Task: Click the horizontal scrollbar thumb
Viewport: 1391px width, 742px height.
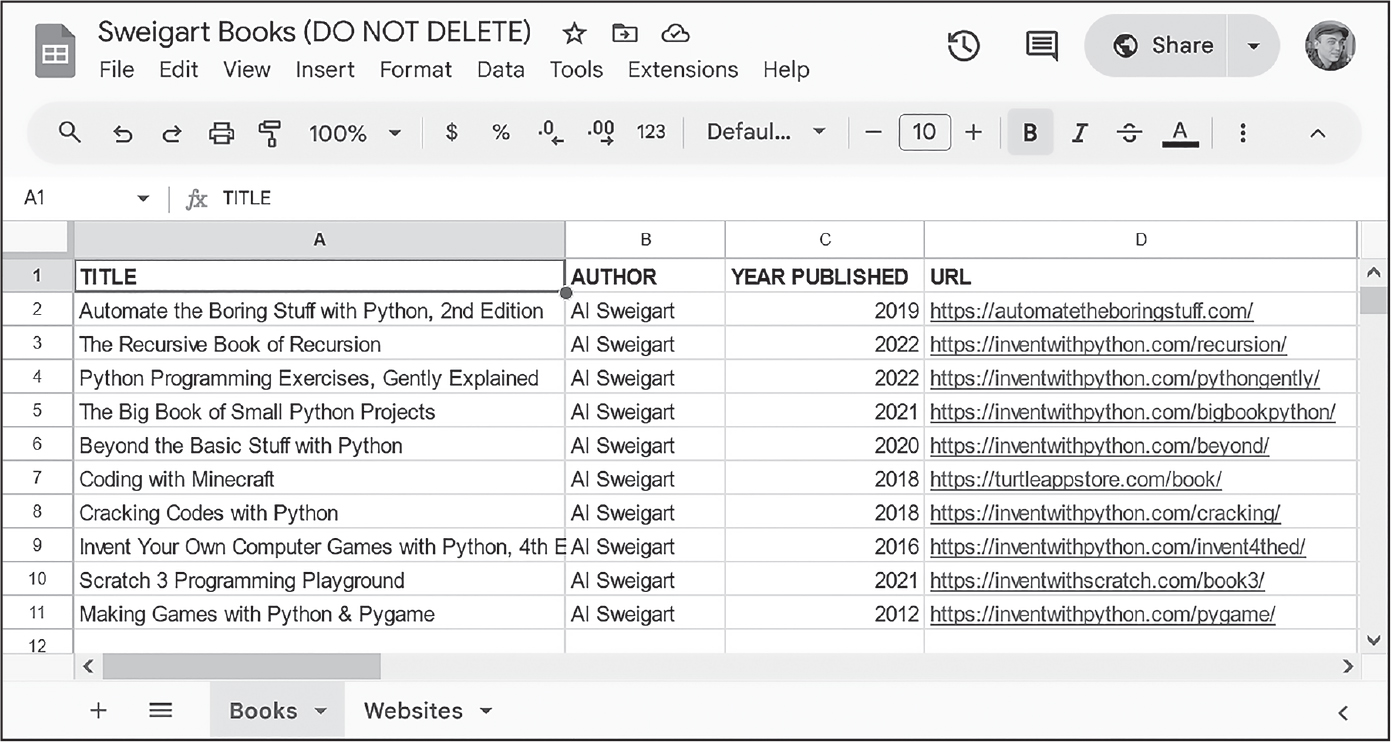Action: (241, 666)
